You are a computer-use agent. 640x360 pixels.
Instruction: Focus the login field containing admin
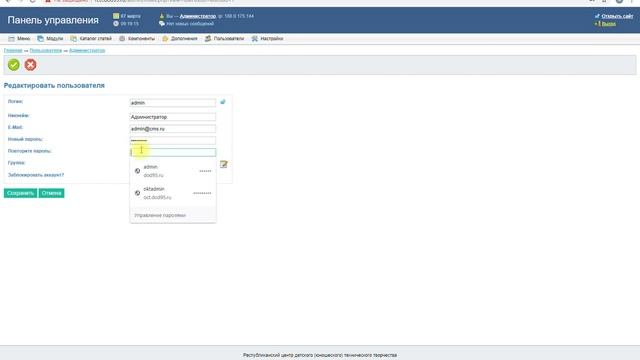(173, 103)
